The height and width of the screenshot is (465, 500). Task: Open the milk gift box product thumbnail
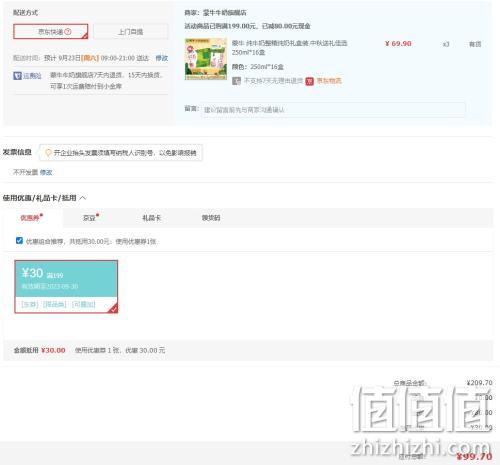pos(206,59)
